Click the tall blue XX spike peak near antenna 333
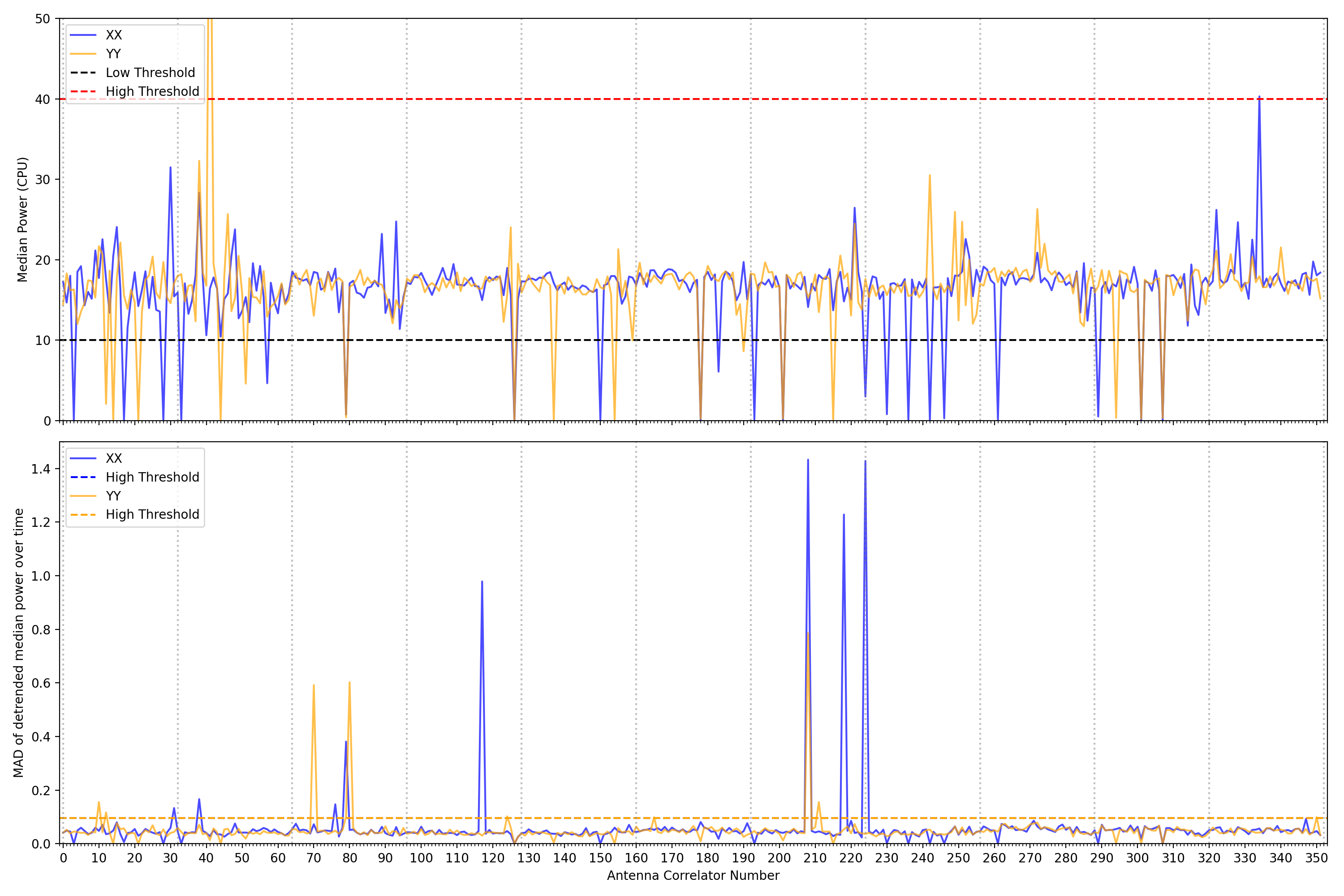Image resolution: width=1344 pixels, height=896 pixels. coord(1259,97)
